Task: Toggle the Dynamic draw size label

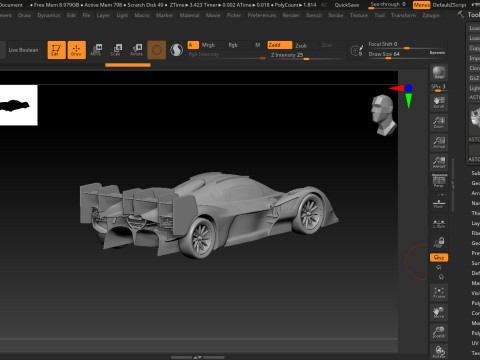Action: (437, 53)
